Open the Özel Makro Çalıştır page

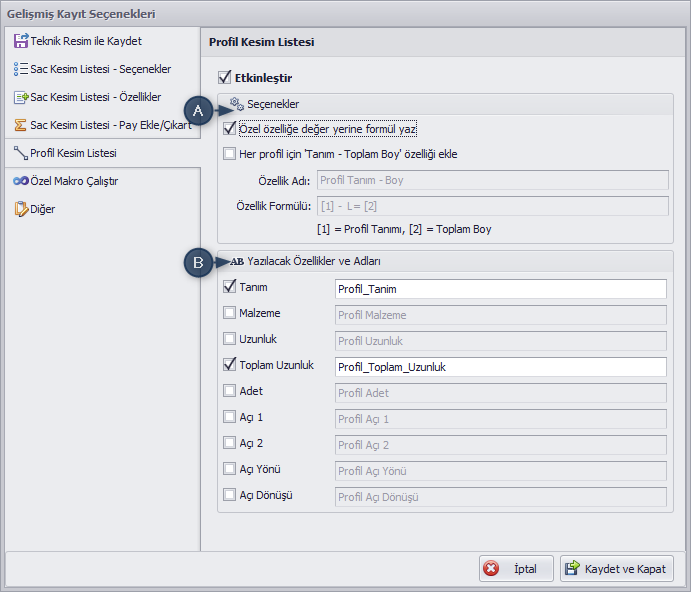tap(103, 181)
